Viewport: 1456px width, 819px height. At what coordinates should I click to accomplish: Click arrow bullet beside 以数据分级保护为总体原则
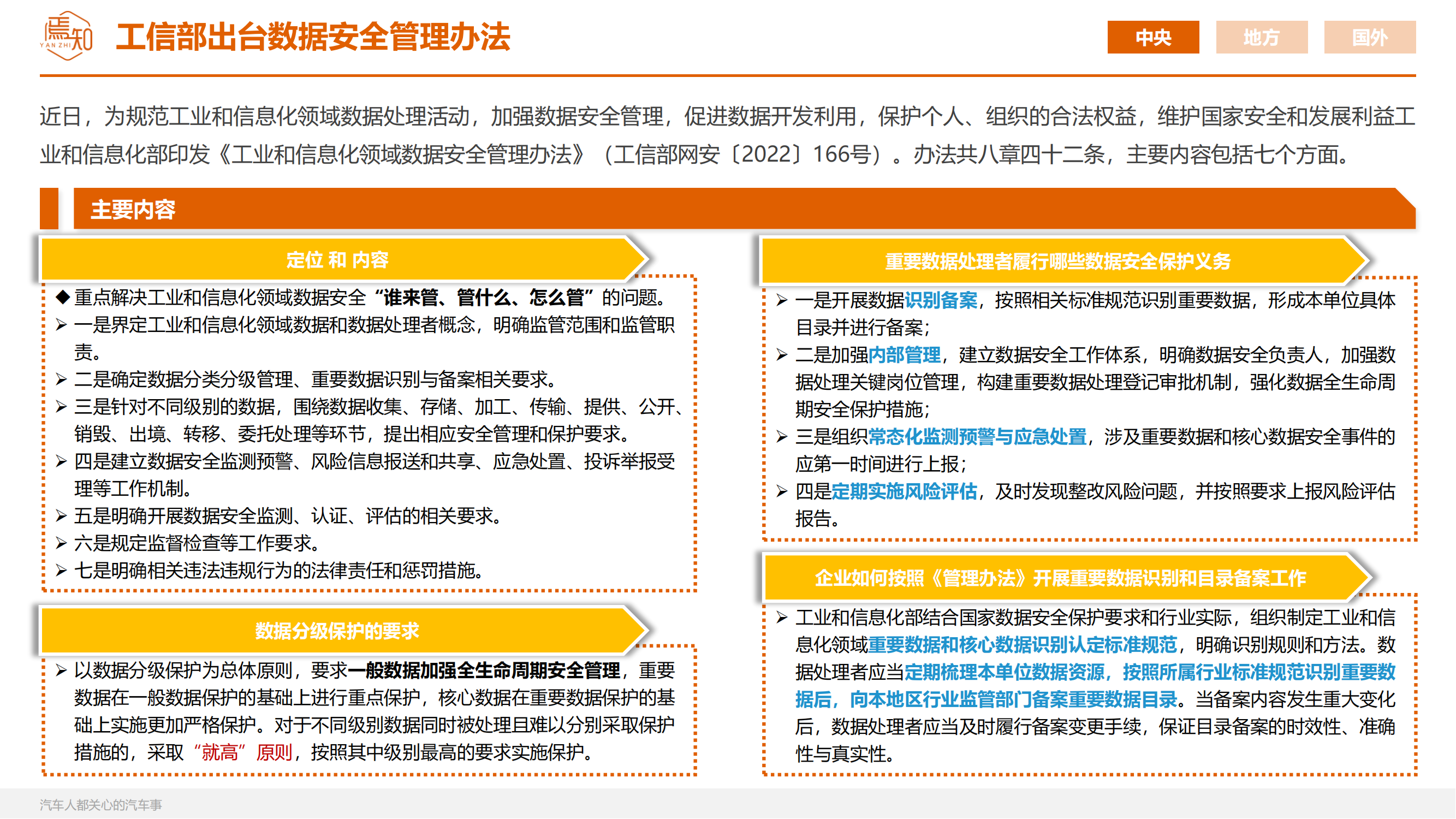[62, 671]
